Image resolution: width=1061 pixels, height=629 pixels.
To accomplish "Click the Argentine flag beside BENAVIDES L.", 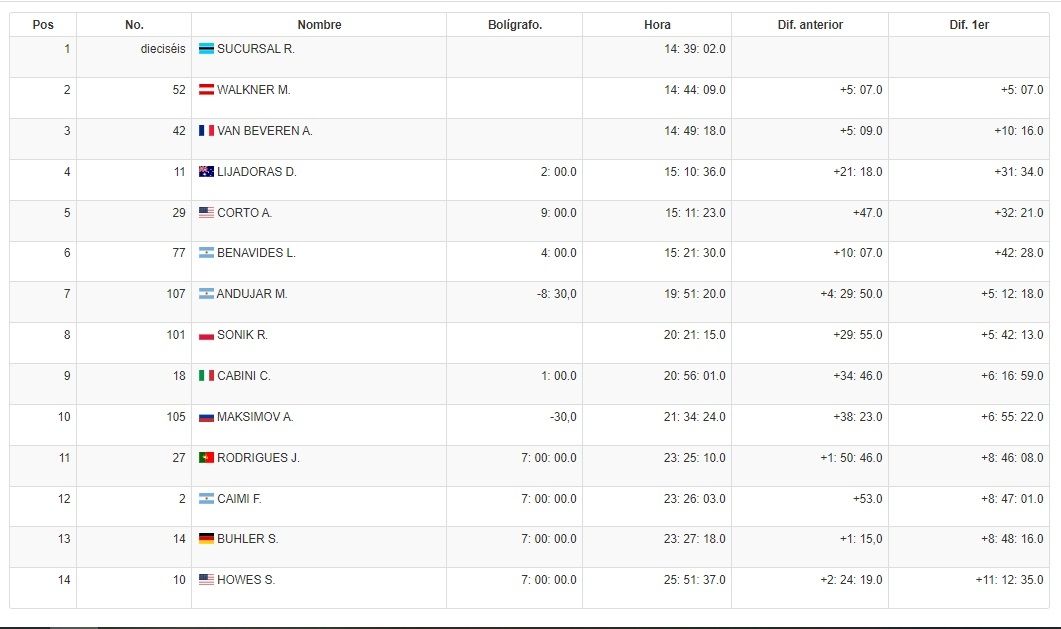I will (x=206, y=254).
